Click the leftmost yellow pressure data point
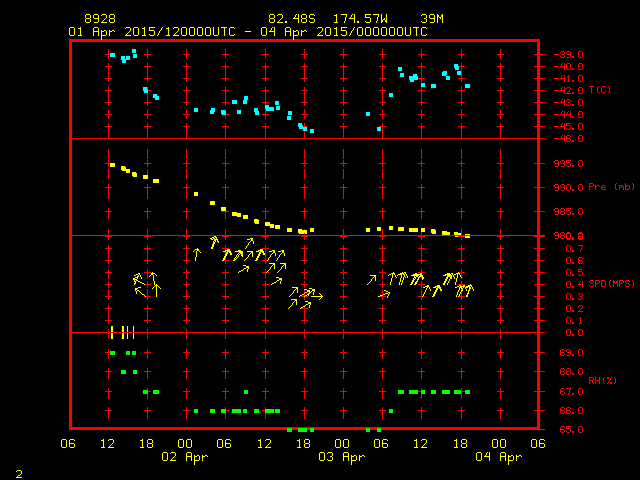The width and height of the screenshot is (640, 480). (x=112, y=165)
